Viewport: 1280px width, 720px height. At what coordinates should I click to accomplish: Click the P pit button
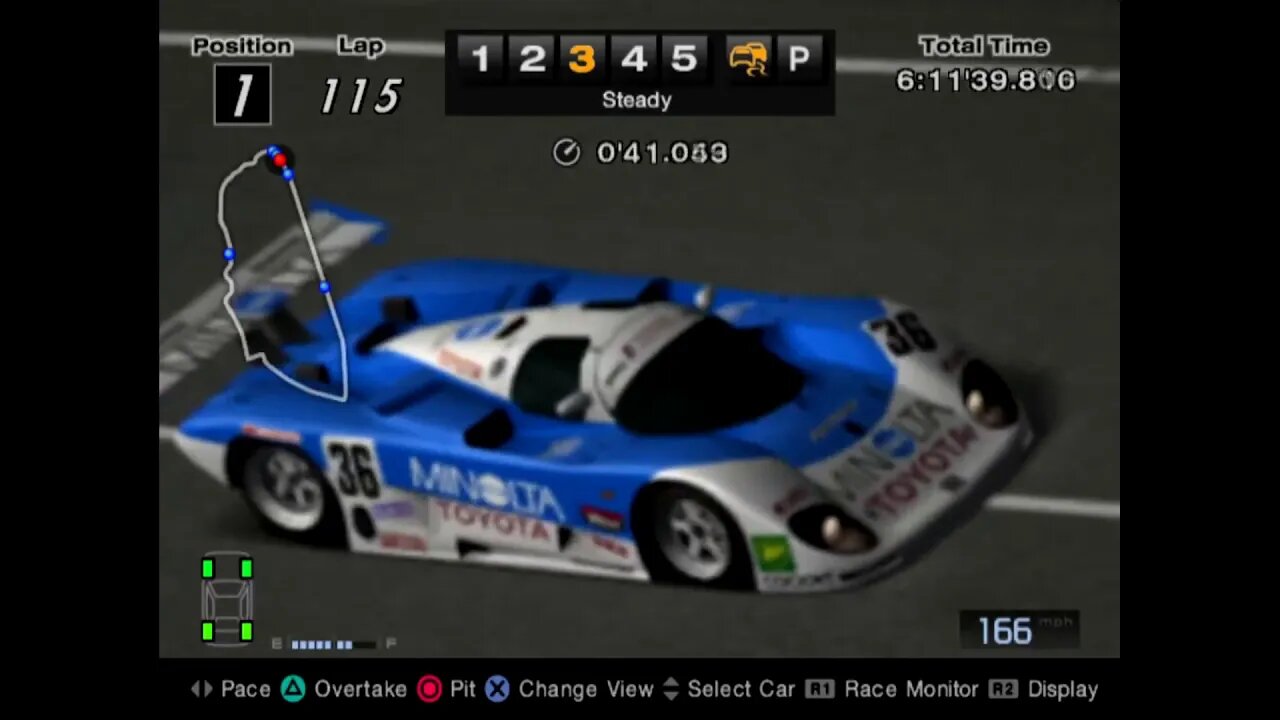click(798, 59)
